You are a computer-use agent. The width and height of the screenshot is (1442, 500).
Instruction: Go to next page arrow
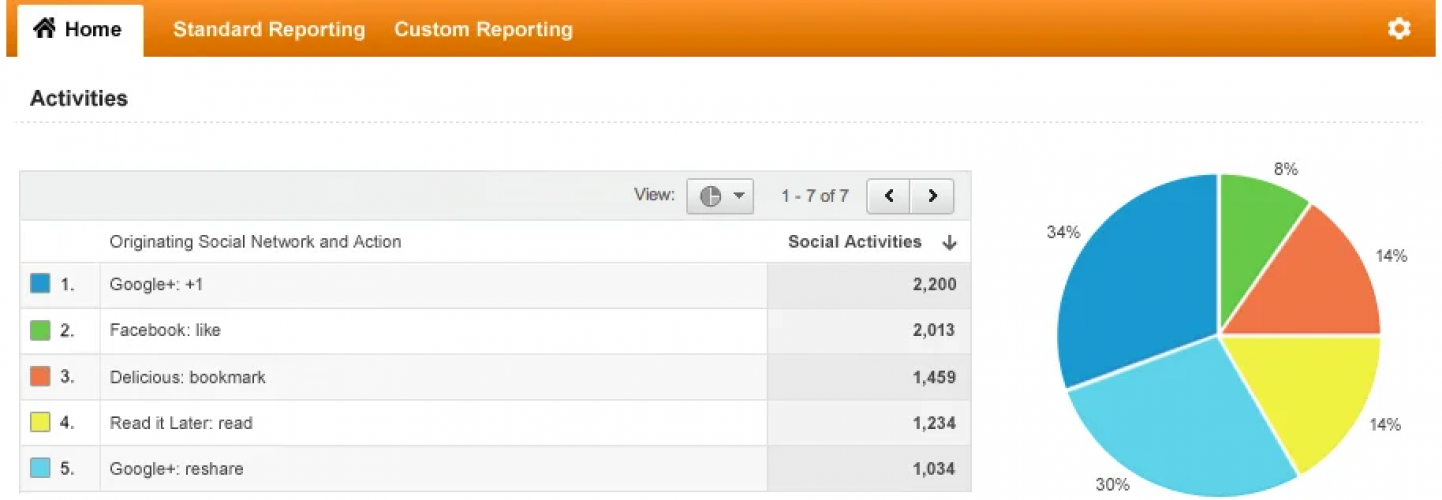932,196
